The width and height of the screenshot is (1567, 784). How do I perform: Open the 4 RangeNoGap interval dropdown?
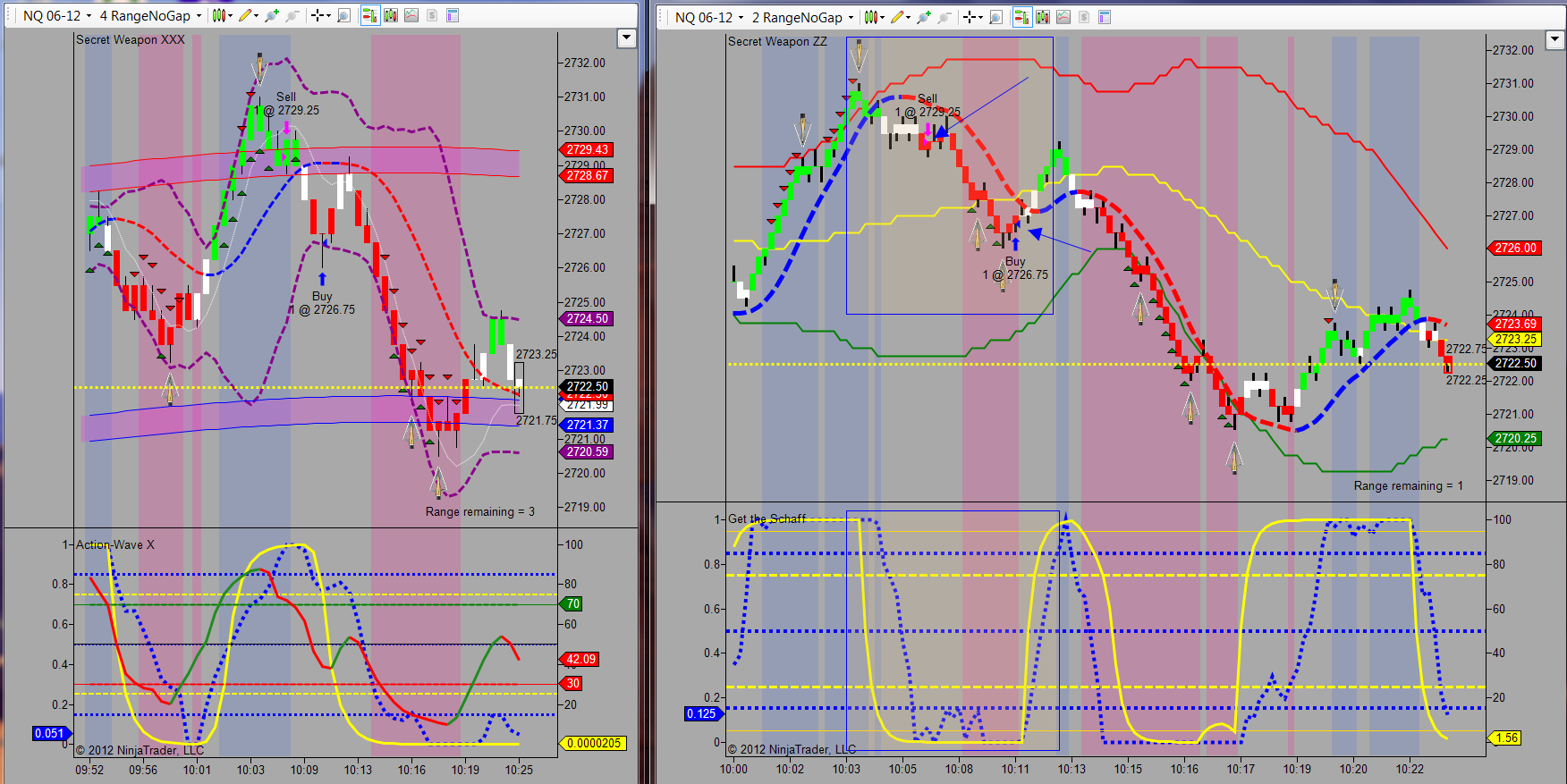click(150, 15)
